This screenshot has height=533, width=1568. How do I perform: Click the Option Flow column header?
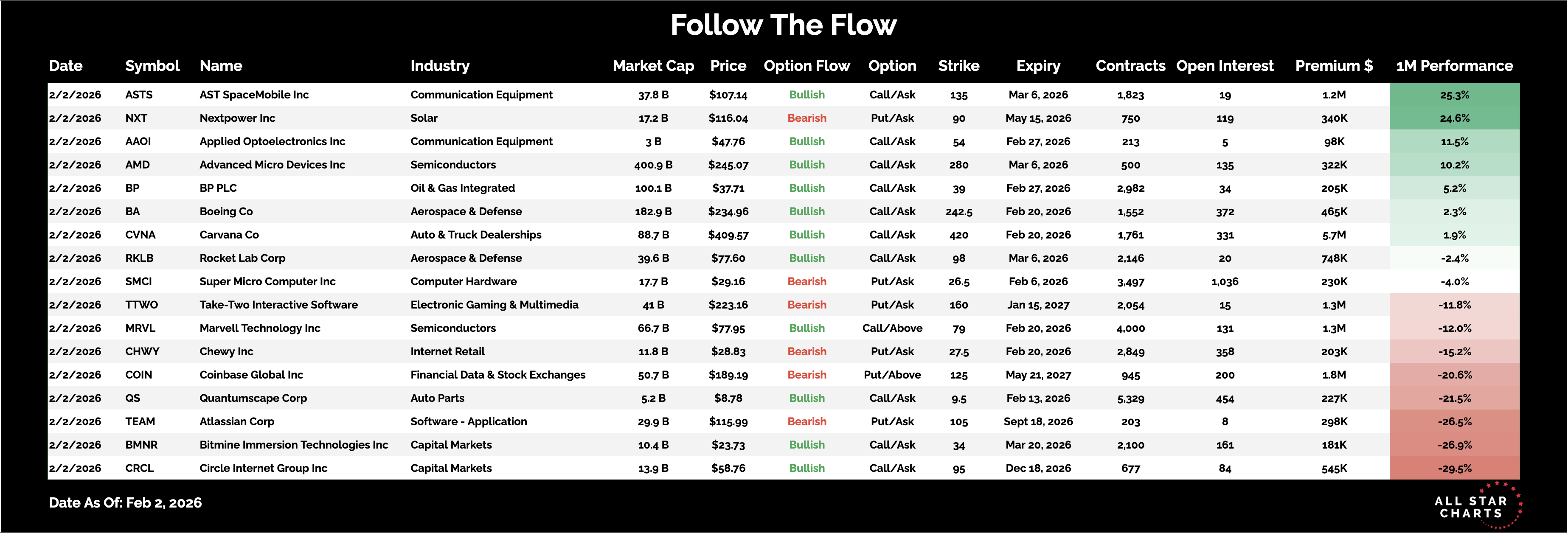[x=806, y=66]
